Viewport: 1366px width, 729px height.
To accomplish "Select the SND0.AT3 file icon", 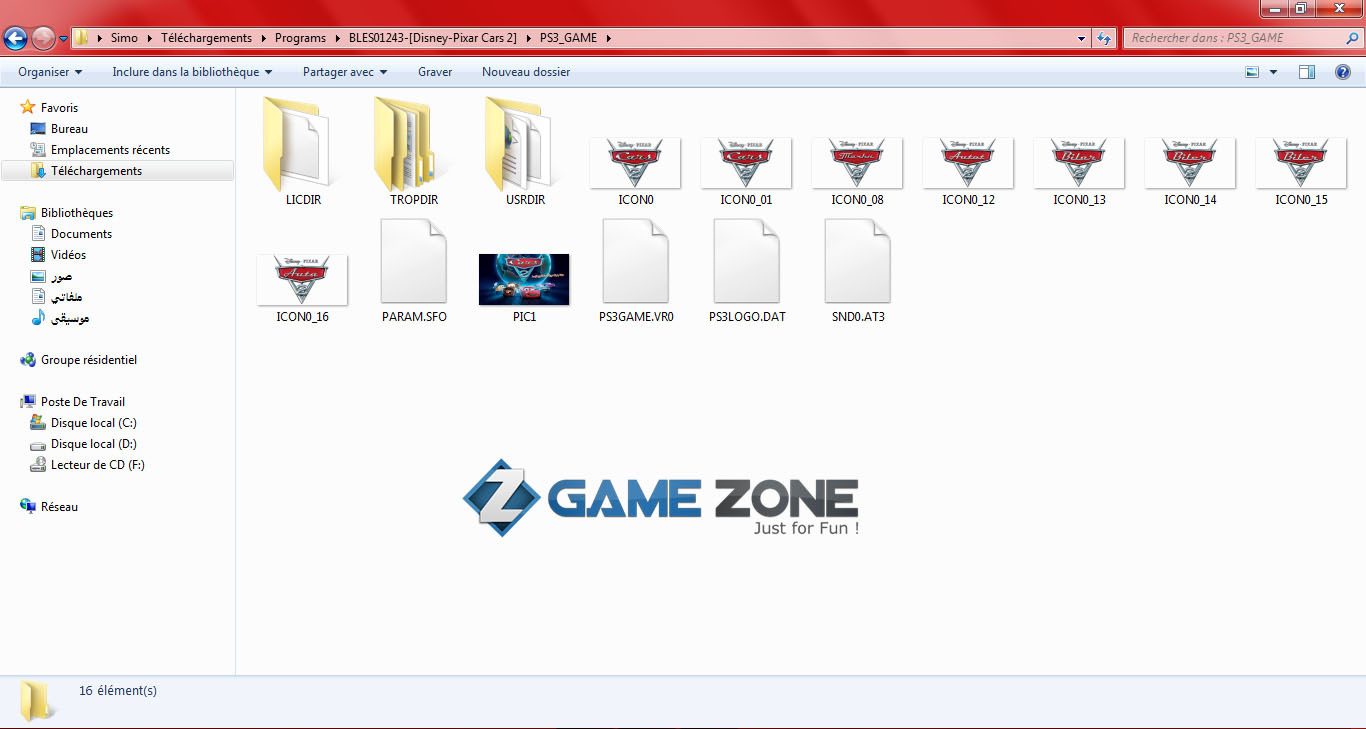I will coord(857,262).
